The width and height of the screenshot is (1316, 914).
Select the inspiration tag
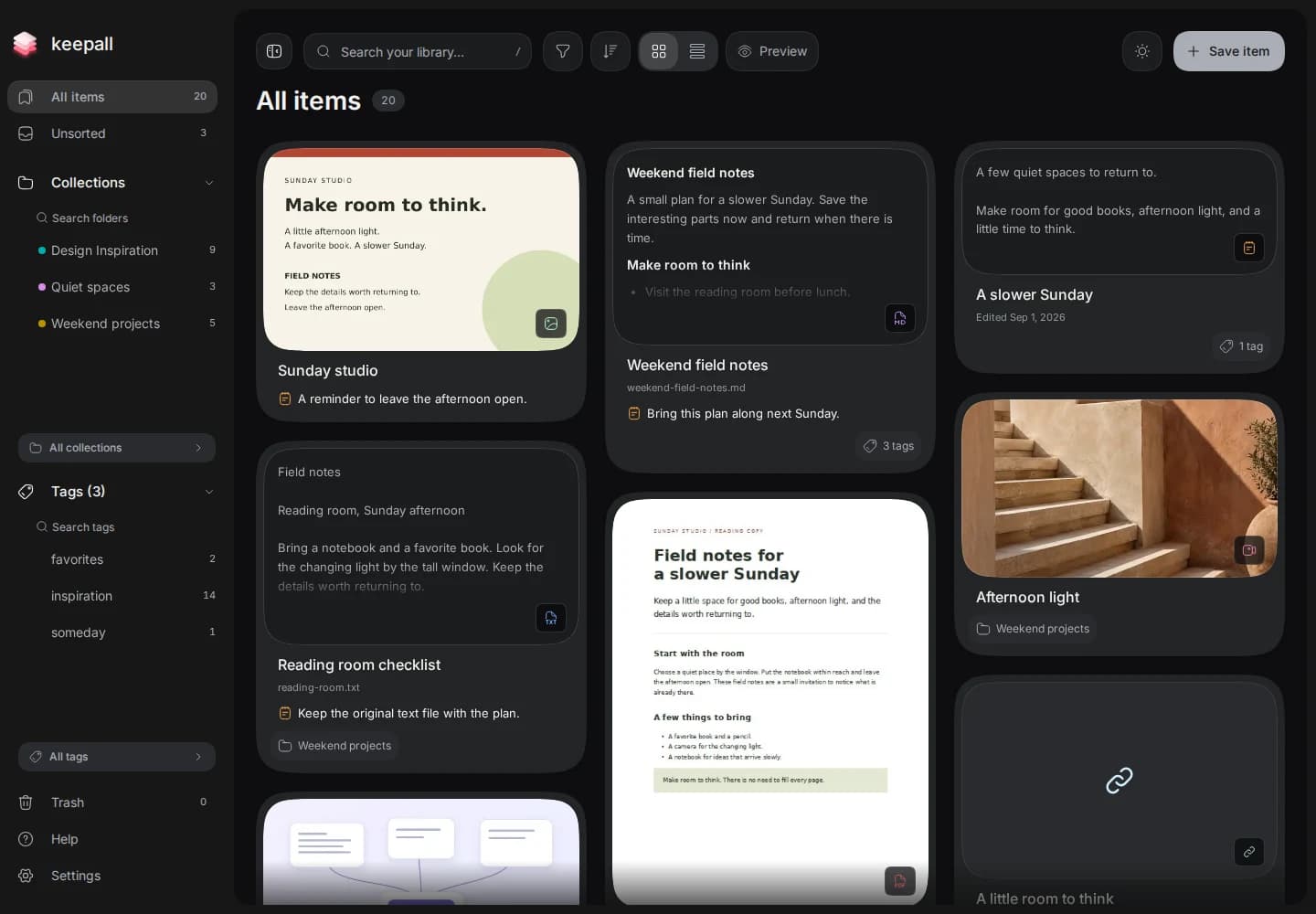click(126, 596)
